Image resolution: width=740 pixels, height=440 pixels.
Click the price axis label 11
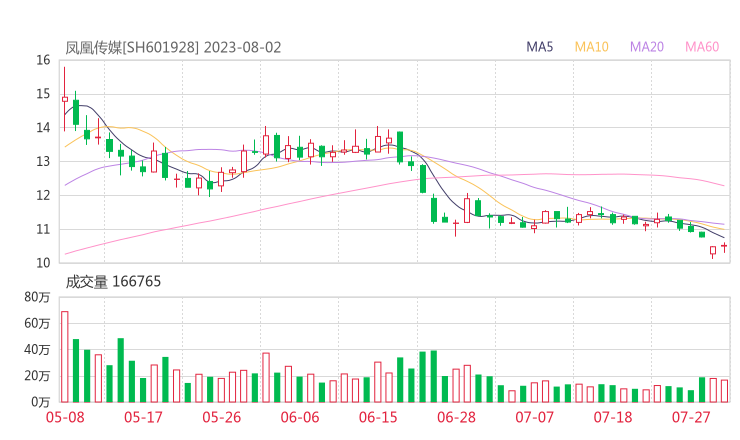coord(43,229)
